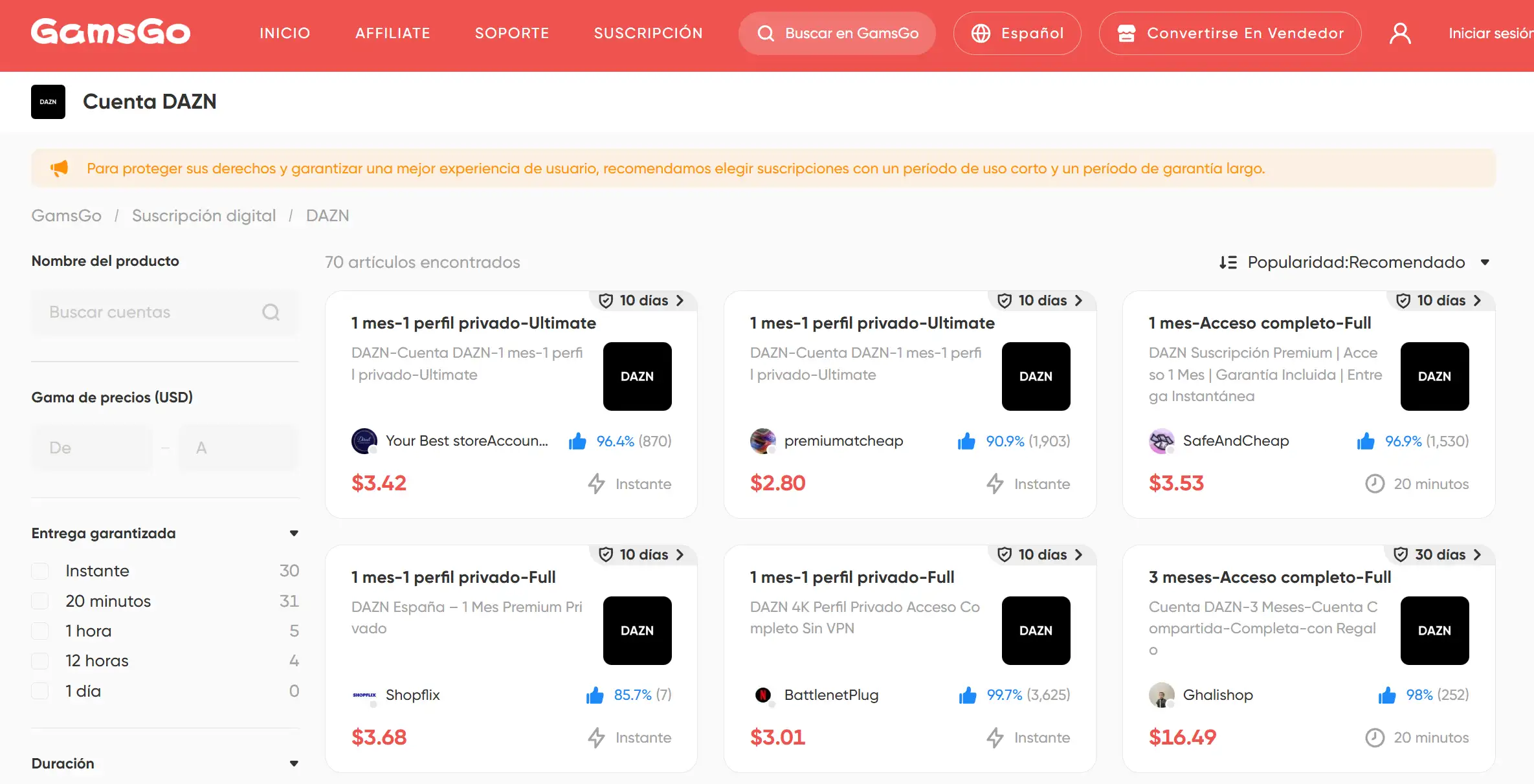Open BattlenetPlug seller name link

point(832,695)
